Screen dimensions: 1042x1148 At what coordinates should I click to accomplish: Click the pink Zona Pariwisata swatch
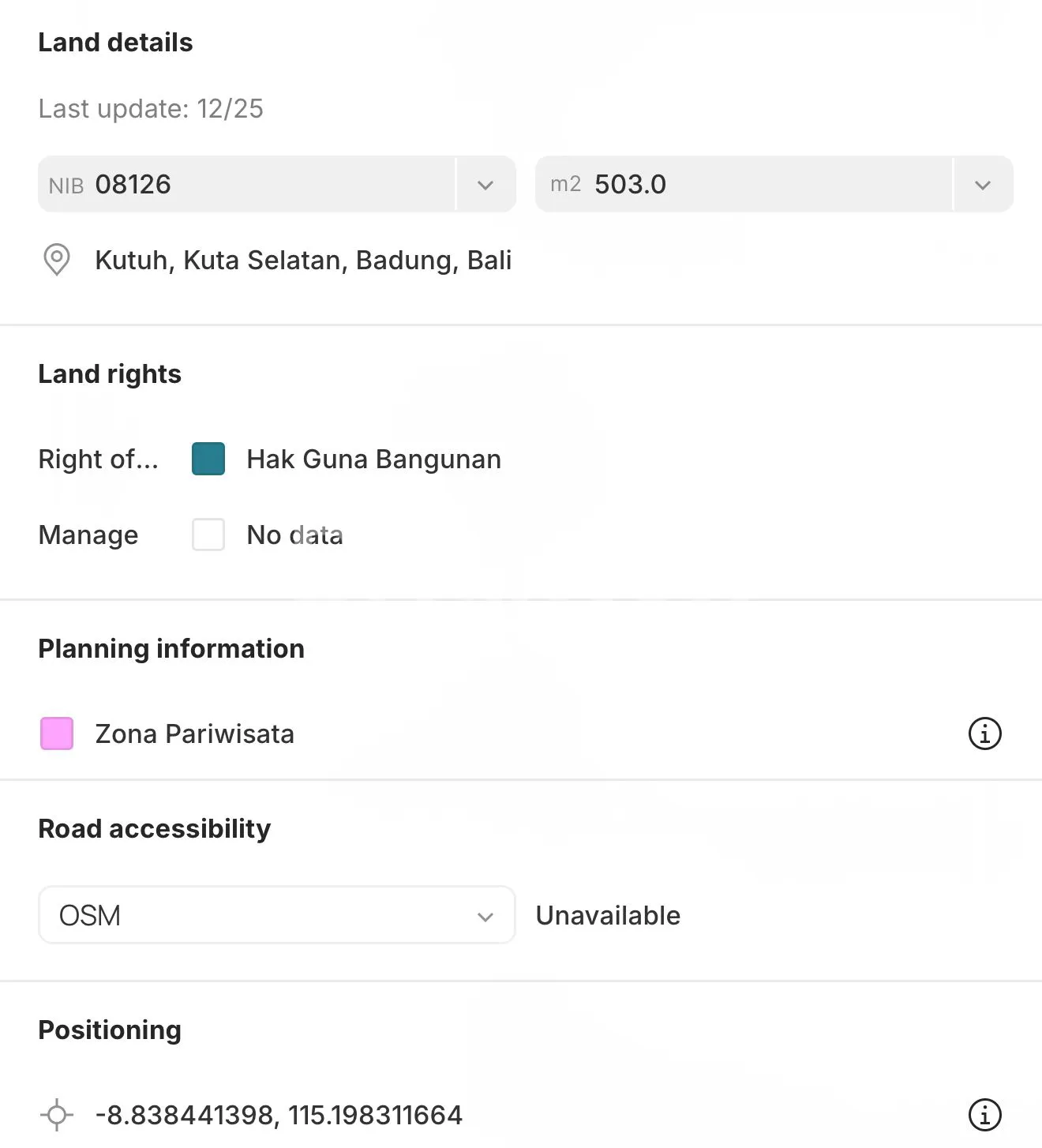(x=57, y=733)
